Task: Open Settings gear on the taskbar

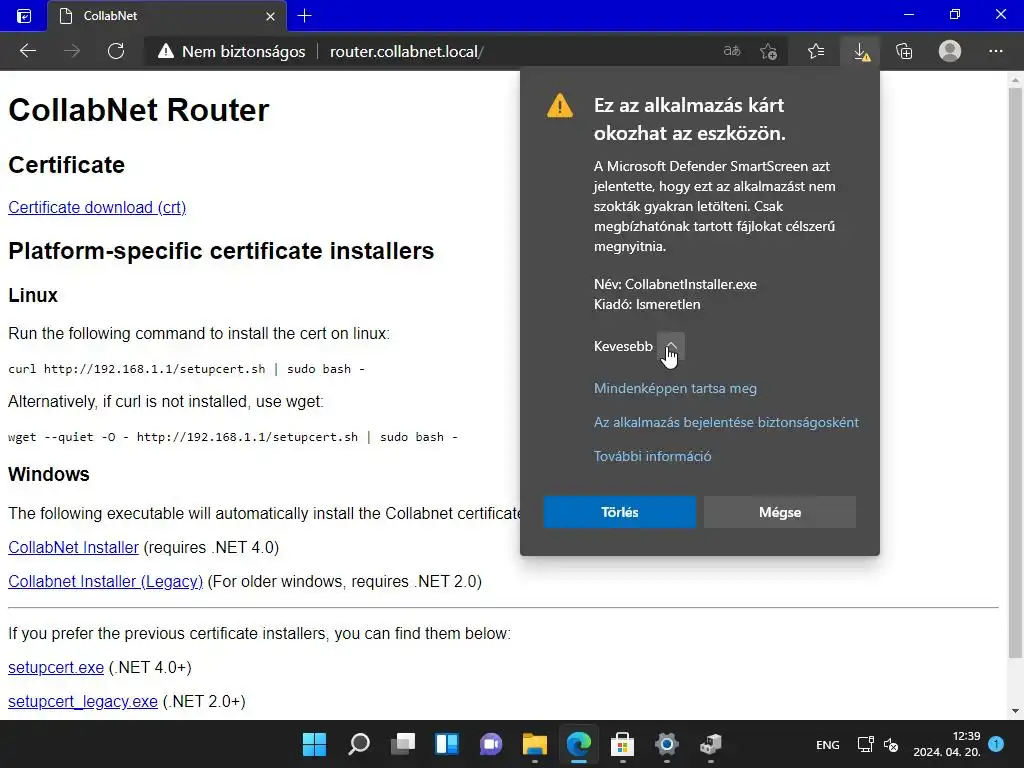Action: tap(667, 744)
